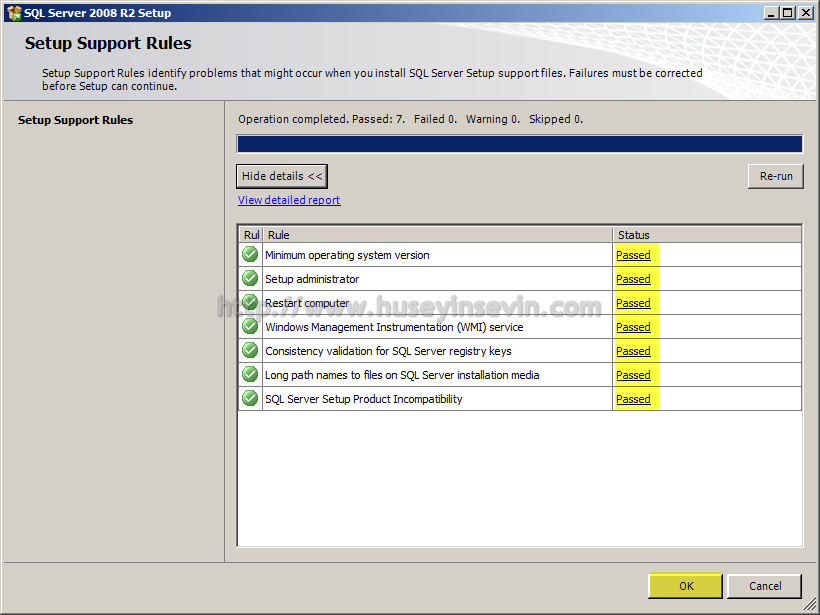This screenshot has width=820, height=615.
Task: Select Consistency validation for SQL Server registry keys
Action: [x=388, y=351]
